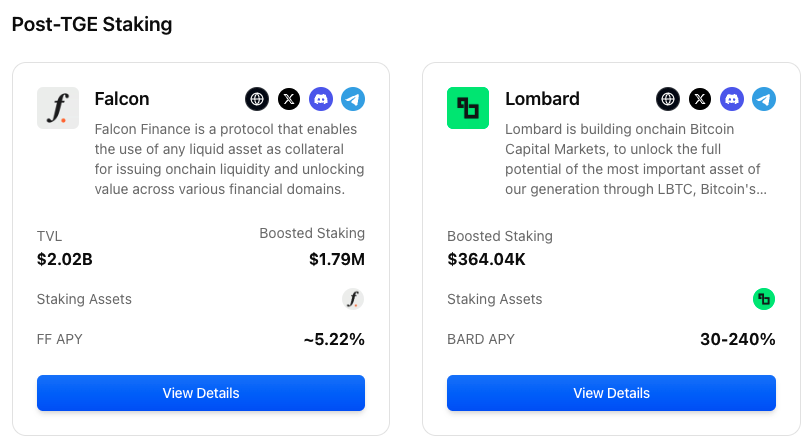Image resolution: width=809 pixels, height=443 pixels.
Task: View Details for Lombard staking
Action: pyautogui.click(x=611, y=393)
